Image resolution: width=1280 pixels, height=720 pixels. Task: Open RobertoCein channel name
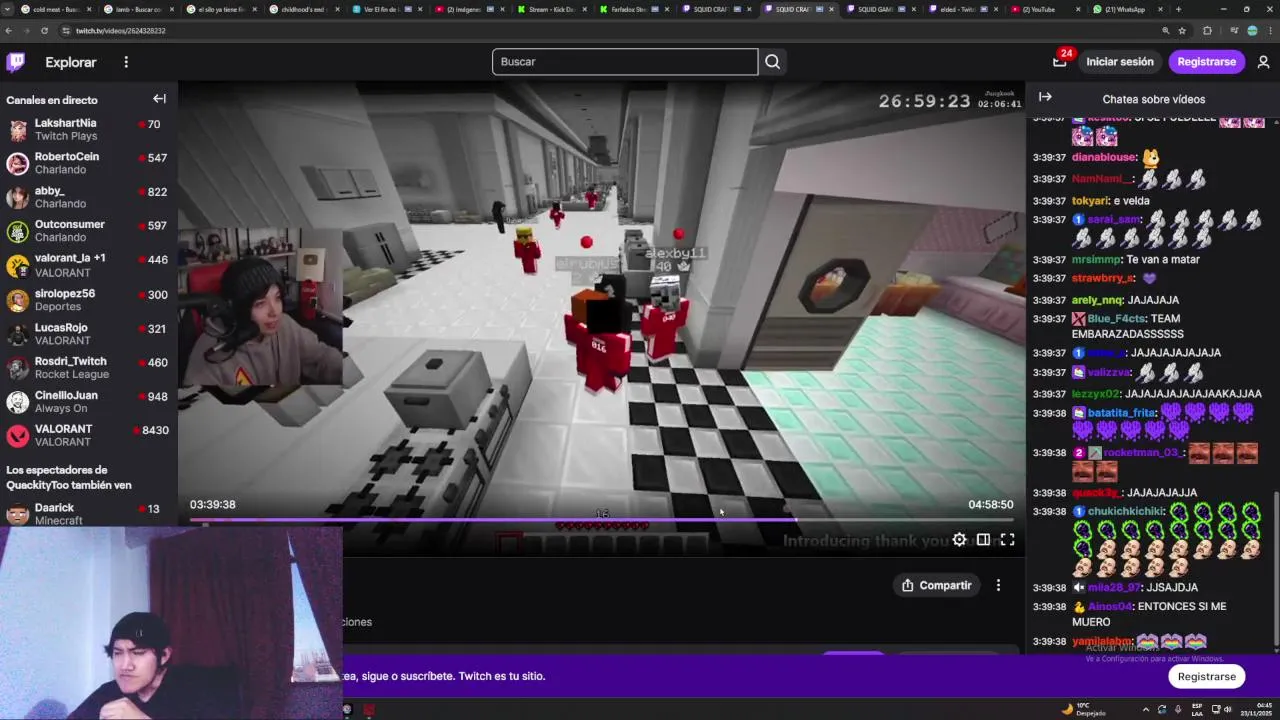tap(67, 157)
